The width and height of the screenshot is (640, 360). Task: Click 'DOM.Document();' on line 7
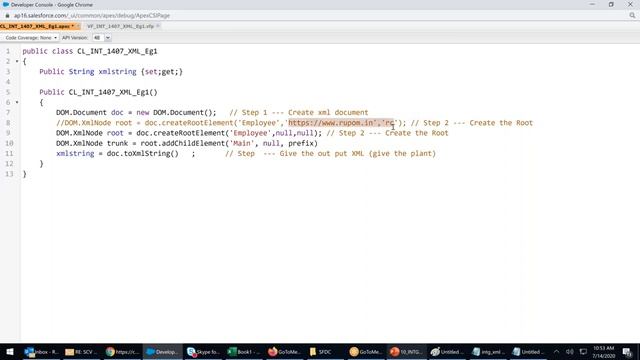pos(185,113)
